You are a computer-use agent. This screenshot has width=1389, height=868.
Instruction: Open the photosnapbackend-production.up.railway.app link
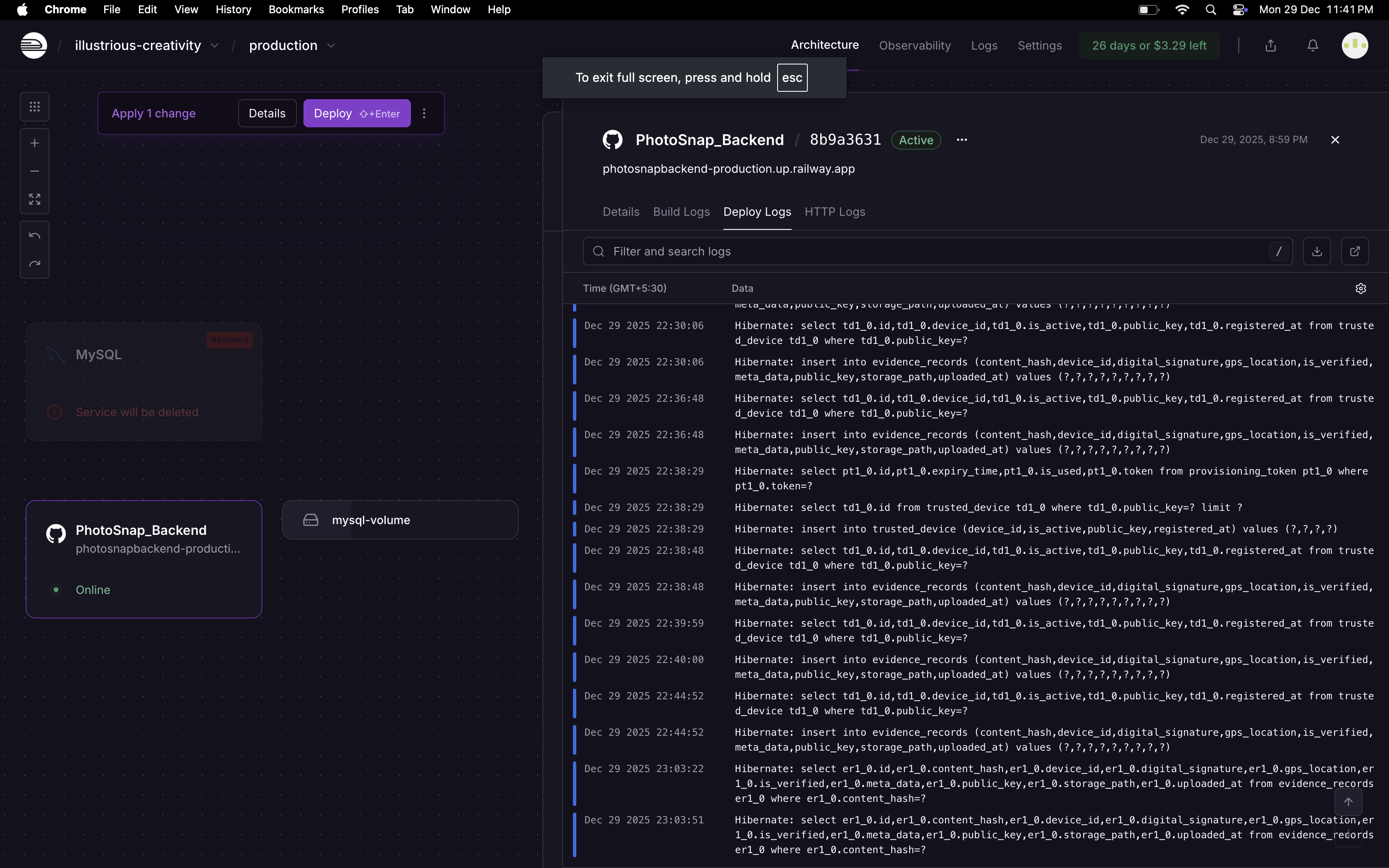click(x=728, y=169)
